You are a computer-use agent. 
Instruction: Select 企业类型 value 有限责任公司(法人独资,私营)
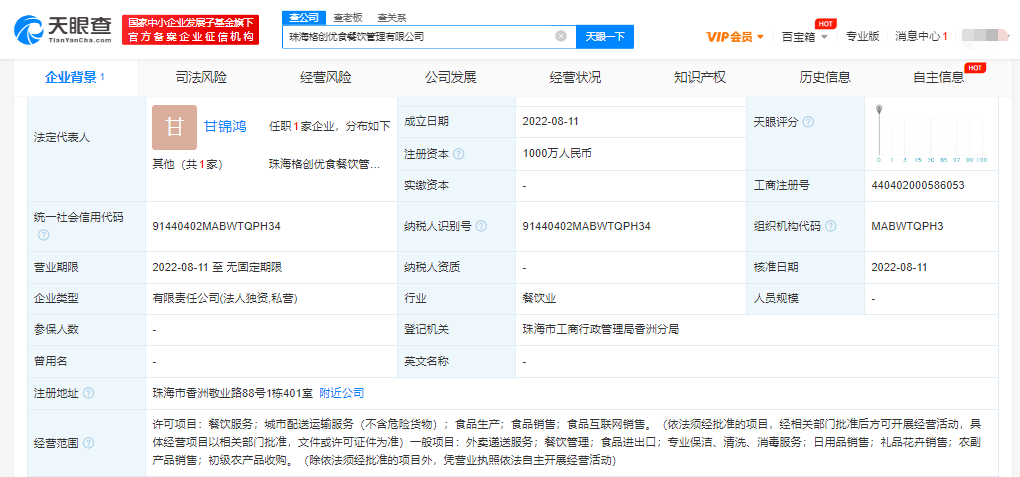coord(226,298)
